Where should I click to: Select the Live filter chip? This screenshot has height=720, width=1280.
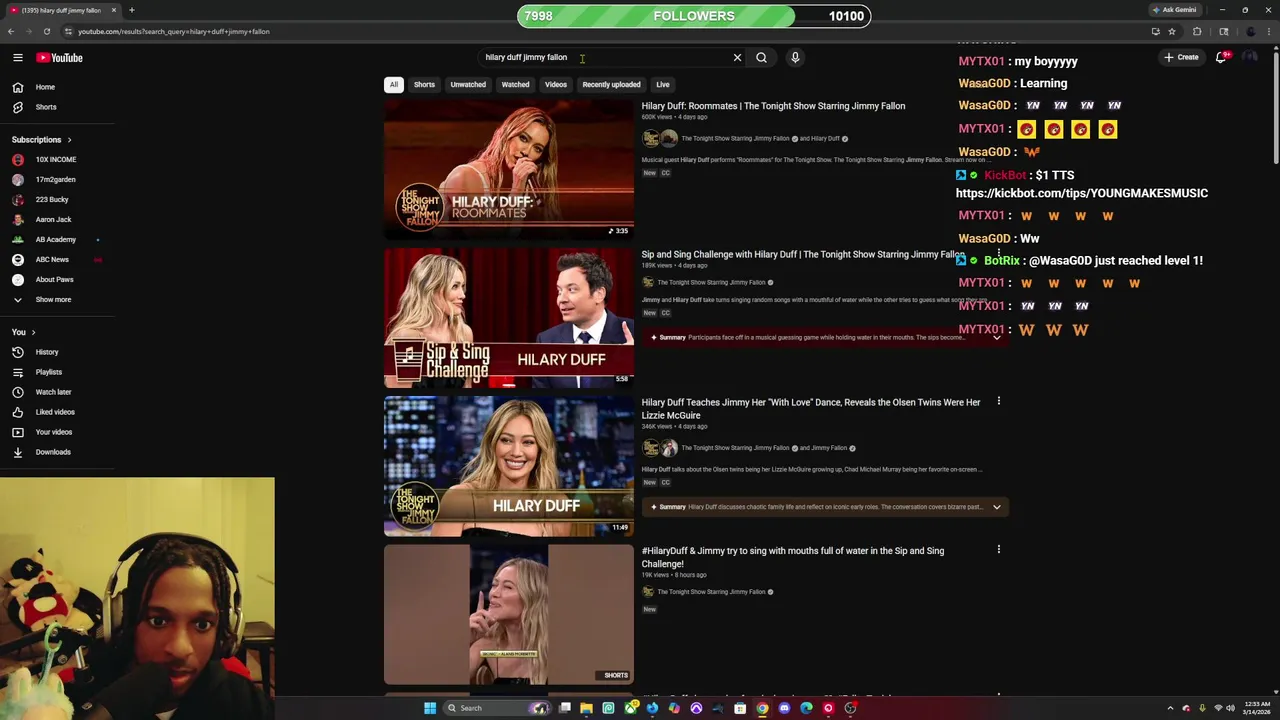click(x=663, y=85)
